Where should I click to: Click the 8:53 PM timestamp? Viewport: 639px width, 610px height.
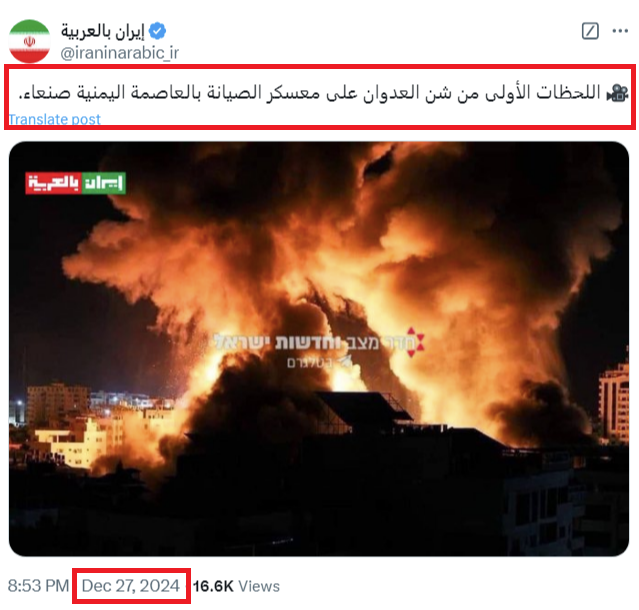pyautogui.click(x=38, y=586)
